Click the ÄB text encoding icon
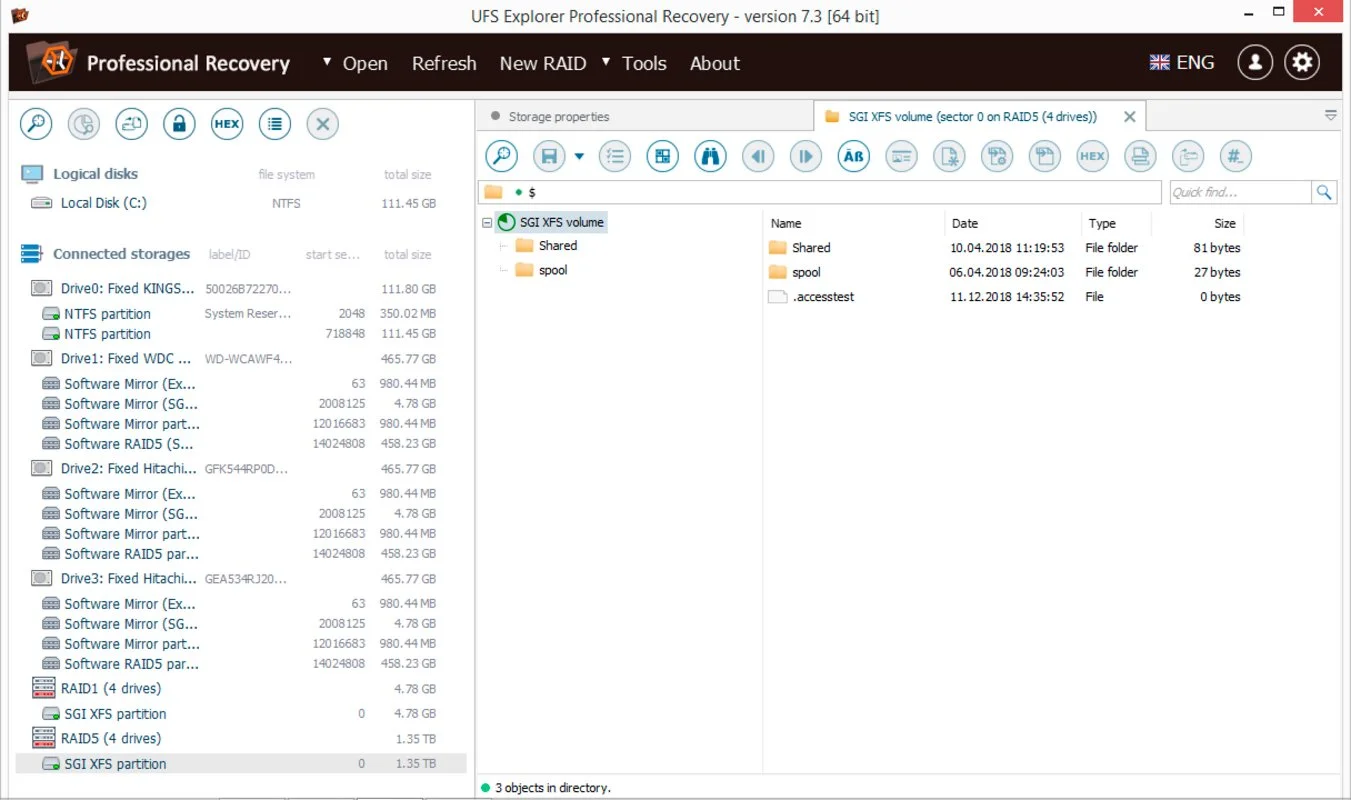The height and width of the screenshot is (800, 1351). pyautogui.click(x=853, y=156)
